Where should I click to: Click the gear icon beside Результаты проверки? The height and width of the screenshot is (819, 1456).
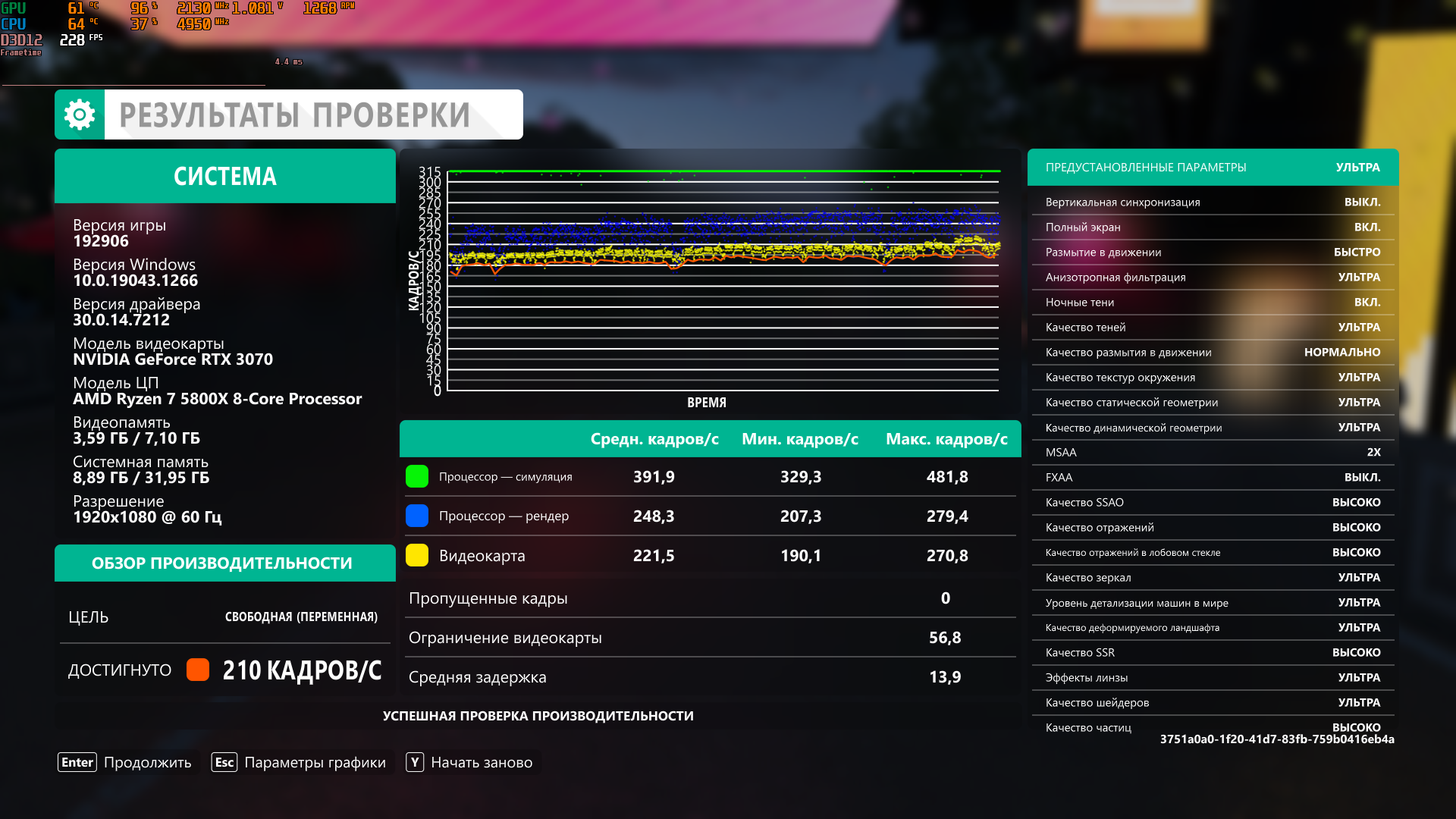coord(80,115)
